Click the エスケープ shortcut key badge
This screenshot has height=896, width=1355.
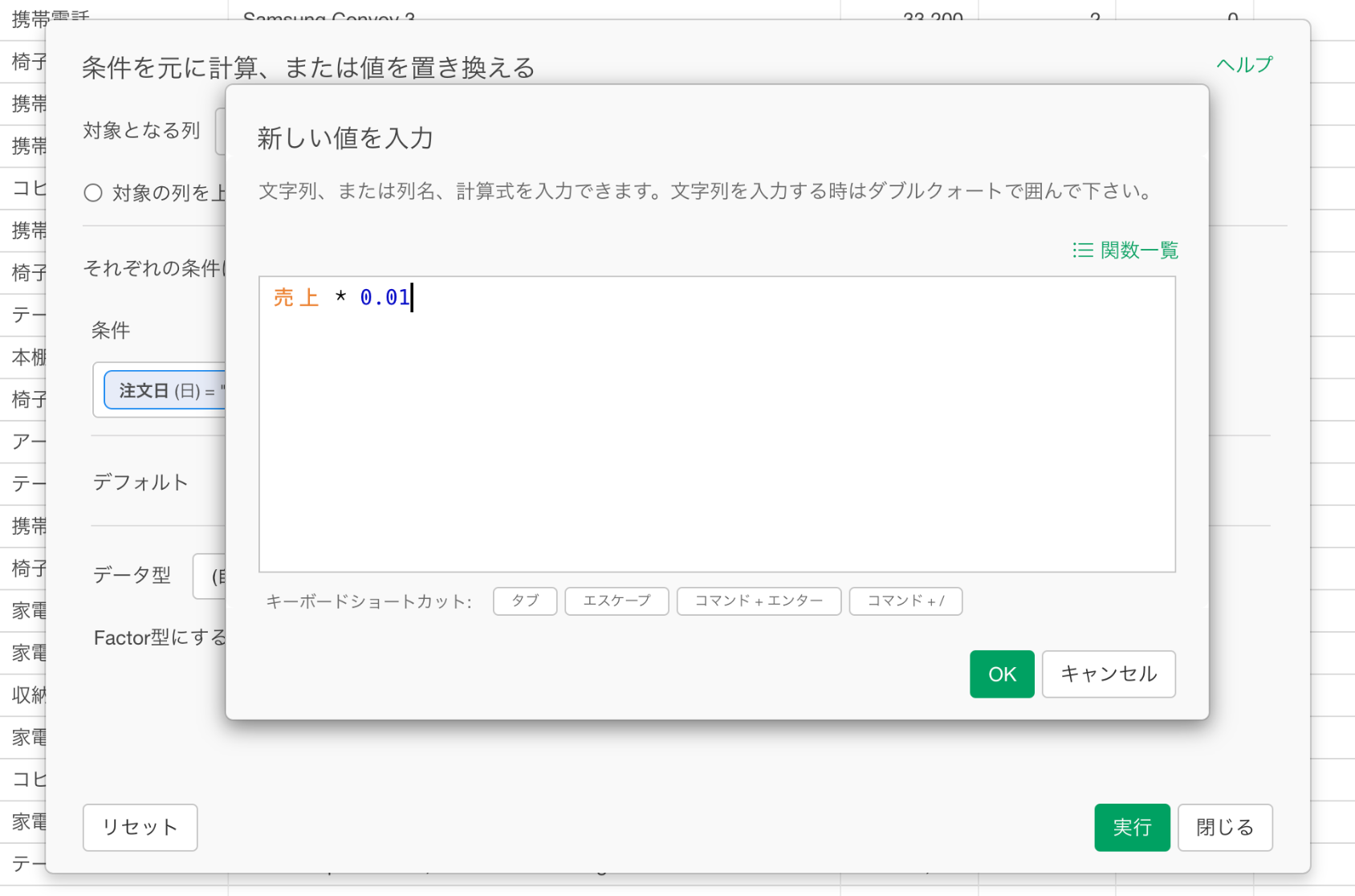616,601
